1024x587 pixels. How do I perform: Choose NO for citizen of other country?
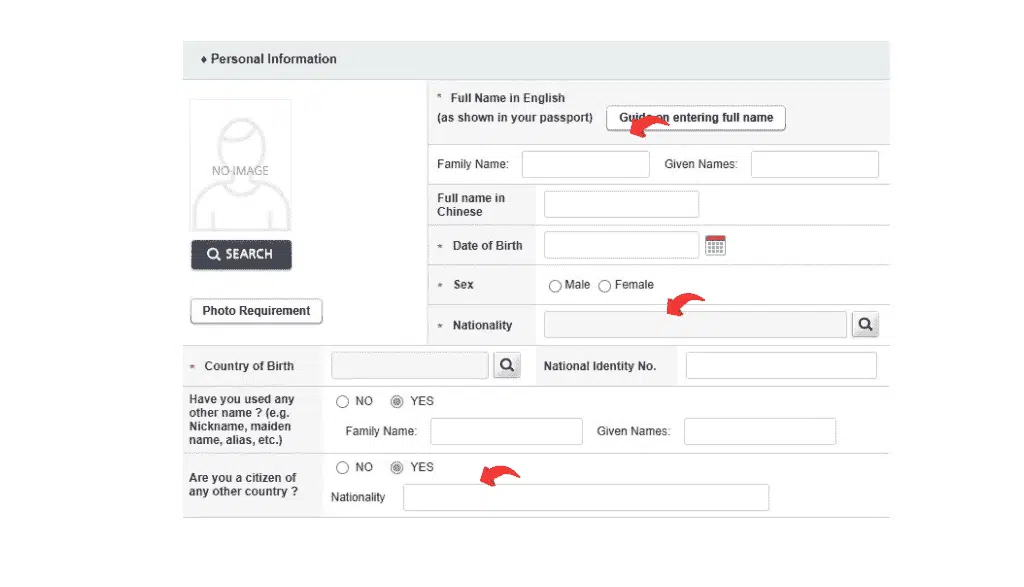pos(342,468)
